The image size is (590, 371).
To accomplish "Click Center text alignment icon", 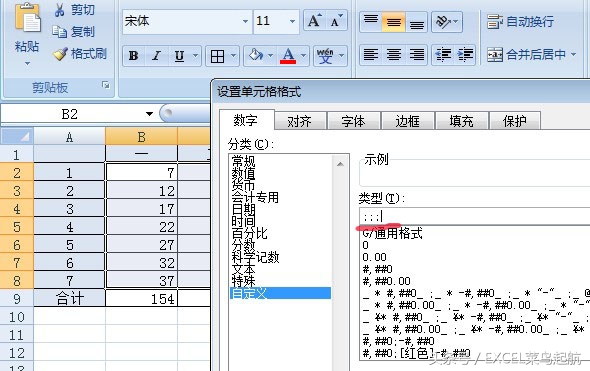I will [x=394, y=55].
